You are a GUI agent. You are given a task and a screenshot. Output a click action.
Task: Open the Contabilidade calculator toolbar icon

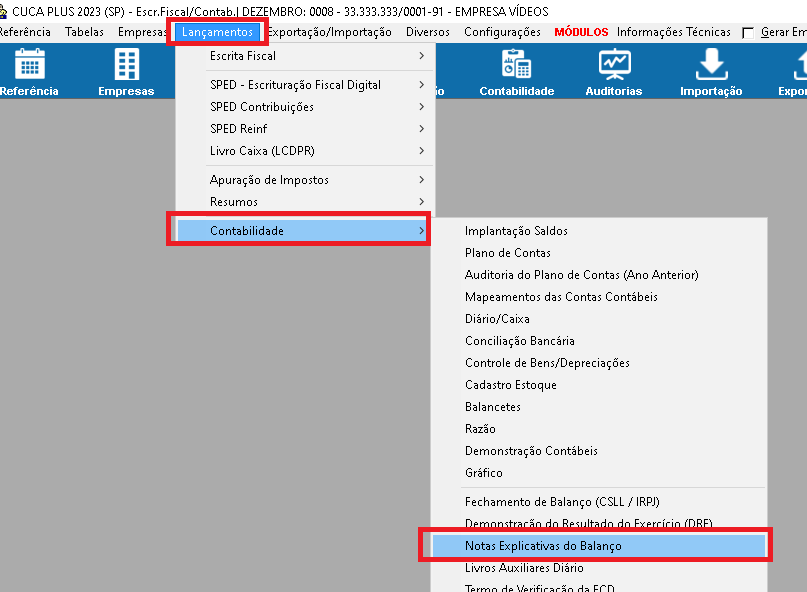click(x=516, y=64)
